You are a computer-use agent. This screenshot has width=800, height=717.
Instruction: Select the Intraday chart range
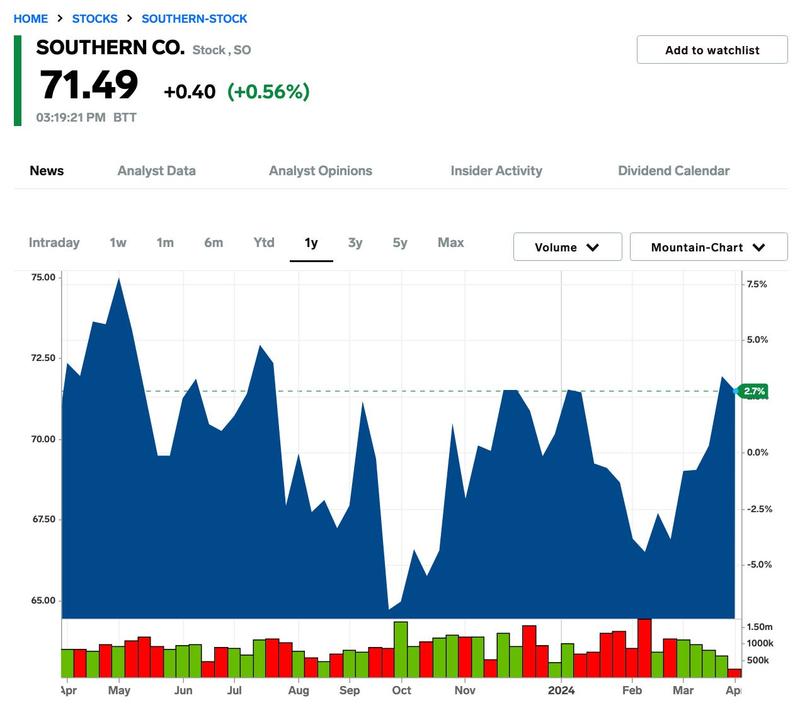tap(54, 242)
